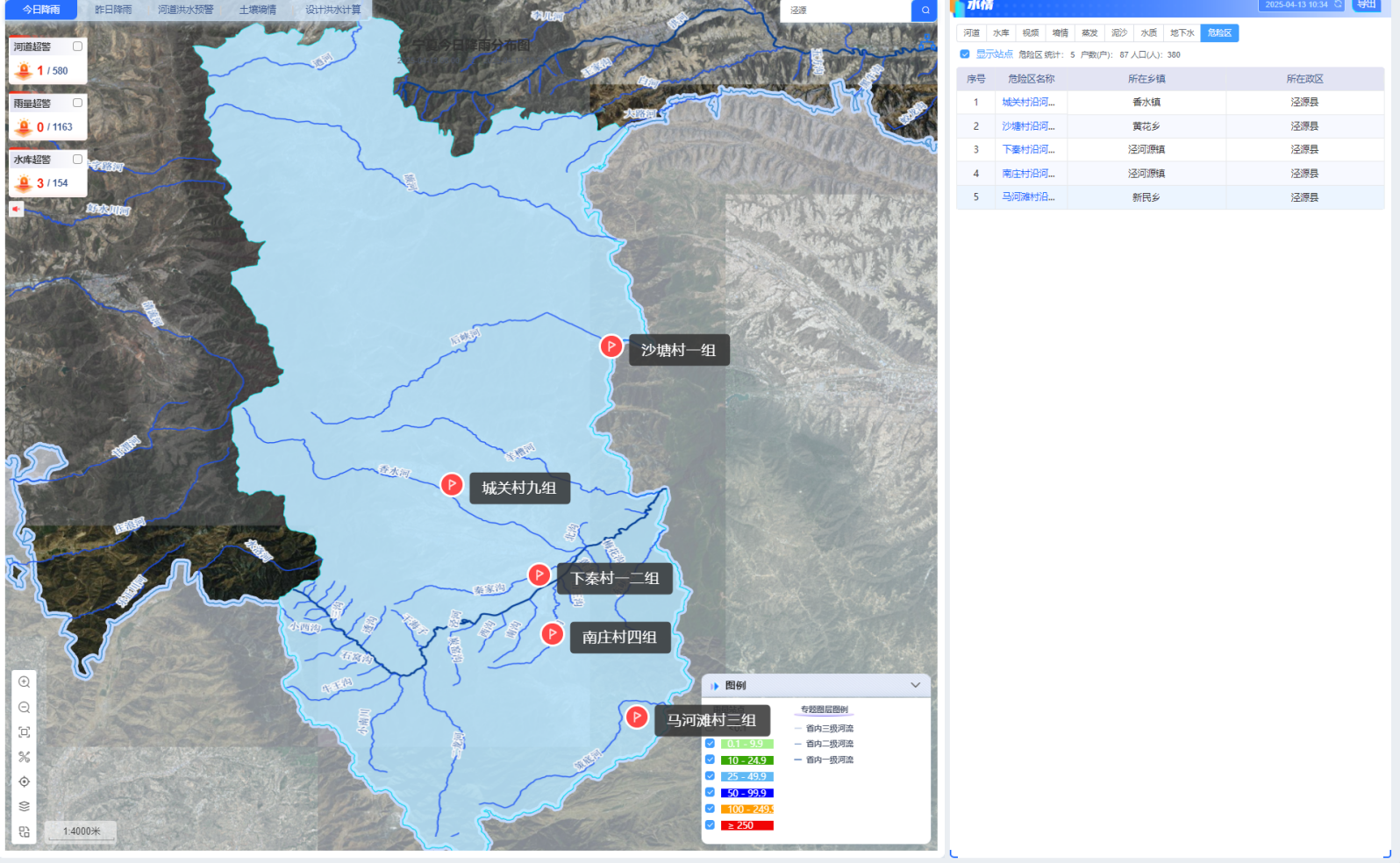Open the 2025-04-13 10:34 date picker
Screen dimensions: 1400x863
pyautogui.click(x=1296, y=4)
